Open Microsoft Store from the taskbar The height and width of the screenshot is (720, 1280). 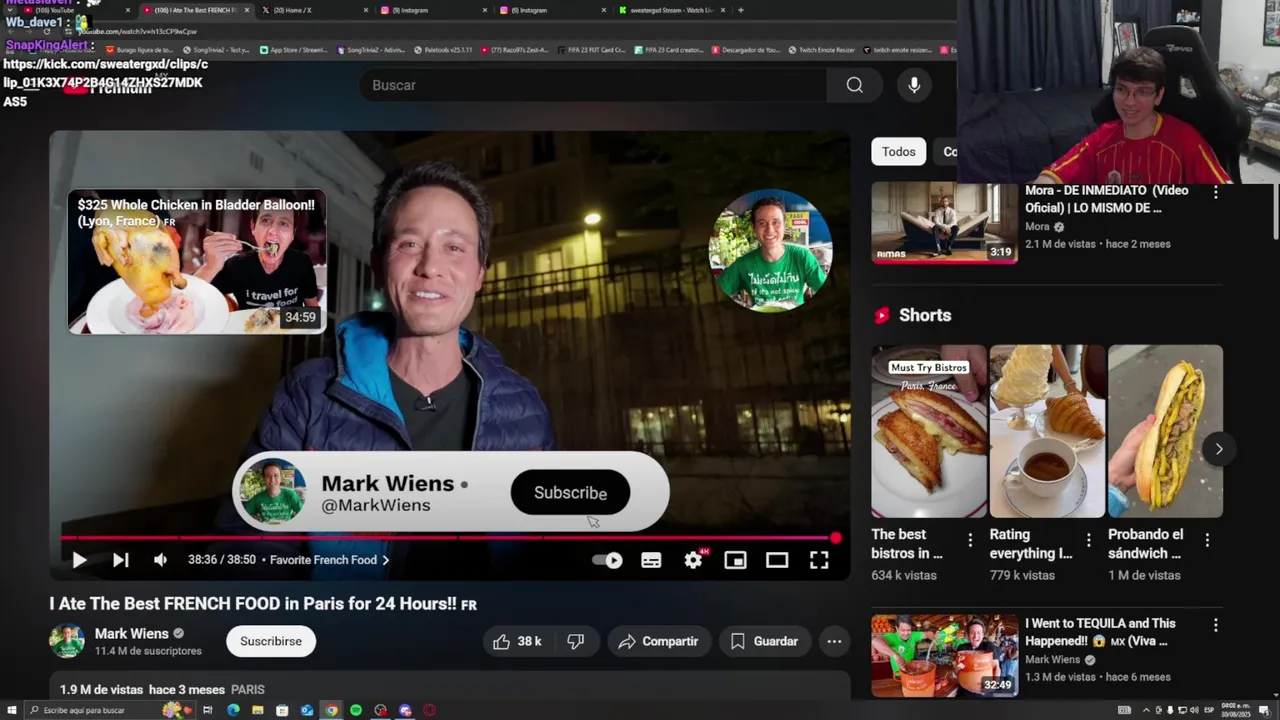click(282, 710)
